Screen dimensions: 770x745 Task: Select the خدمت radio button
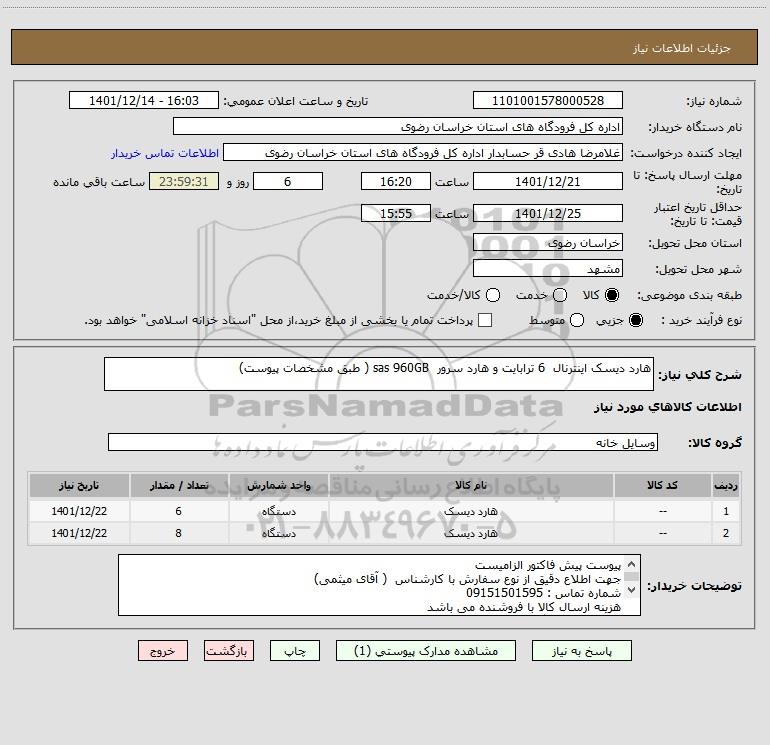tap(560, 295)
